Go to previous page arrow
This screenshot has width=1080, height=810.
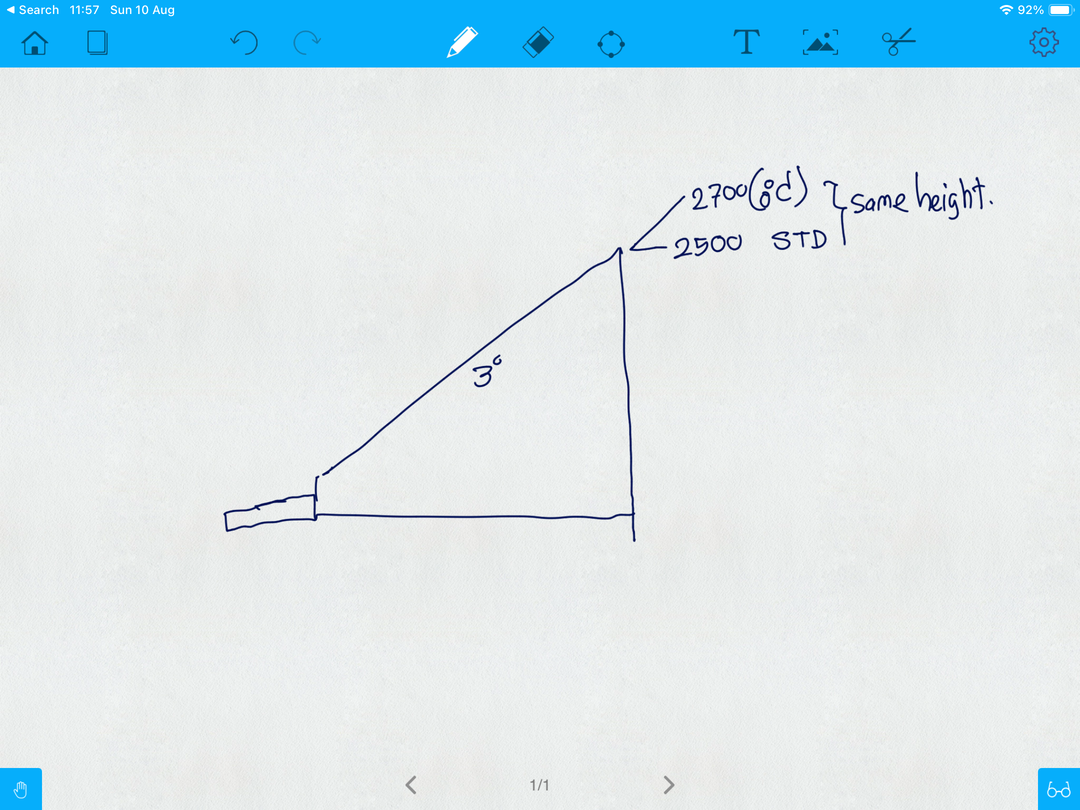point(411,785)
